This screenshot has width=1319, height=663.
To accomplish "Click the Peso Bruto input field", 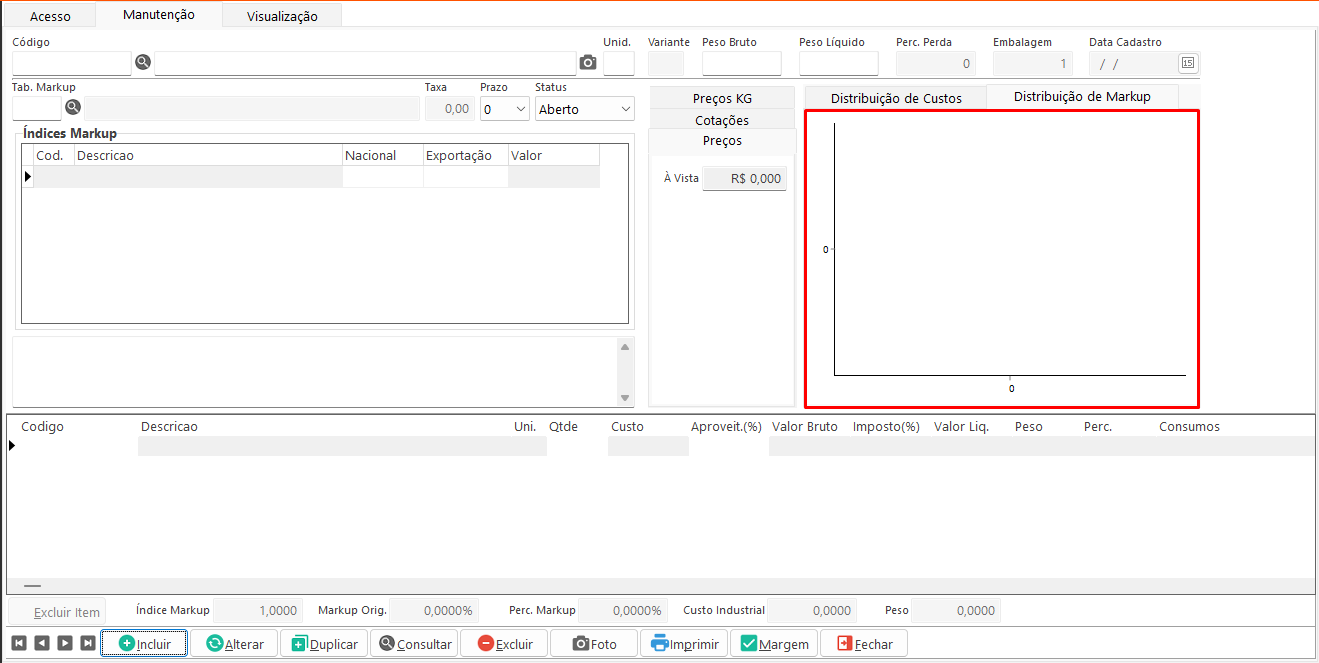I will [741, 63].
